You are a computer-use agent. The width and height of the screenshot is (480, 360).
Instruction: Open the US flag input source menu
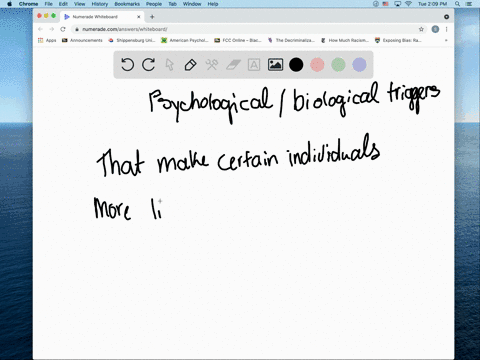point(386,4)
